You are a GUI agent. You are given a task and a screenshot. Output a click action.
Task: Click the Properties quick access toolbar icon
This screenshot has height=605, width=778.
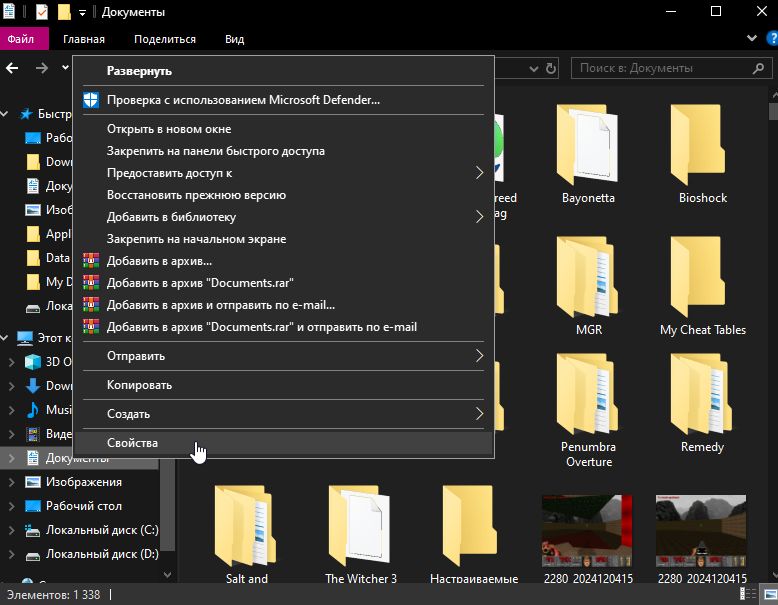[42, 11]
